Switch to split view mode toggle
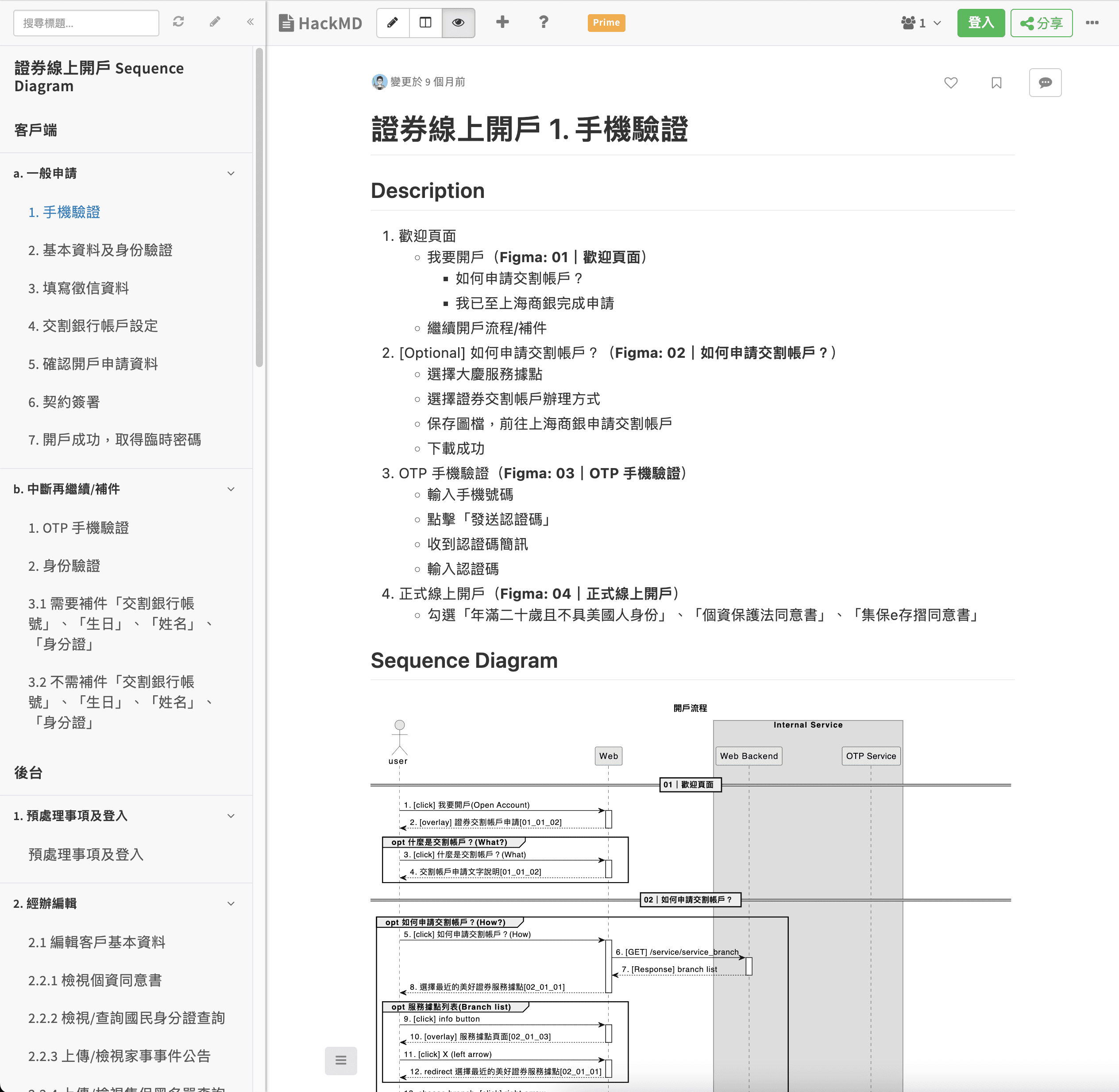This screenshot has width=1119, height=1092. click(425, 23)
